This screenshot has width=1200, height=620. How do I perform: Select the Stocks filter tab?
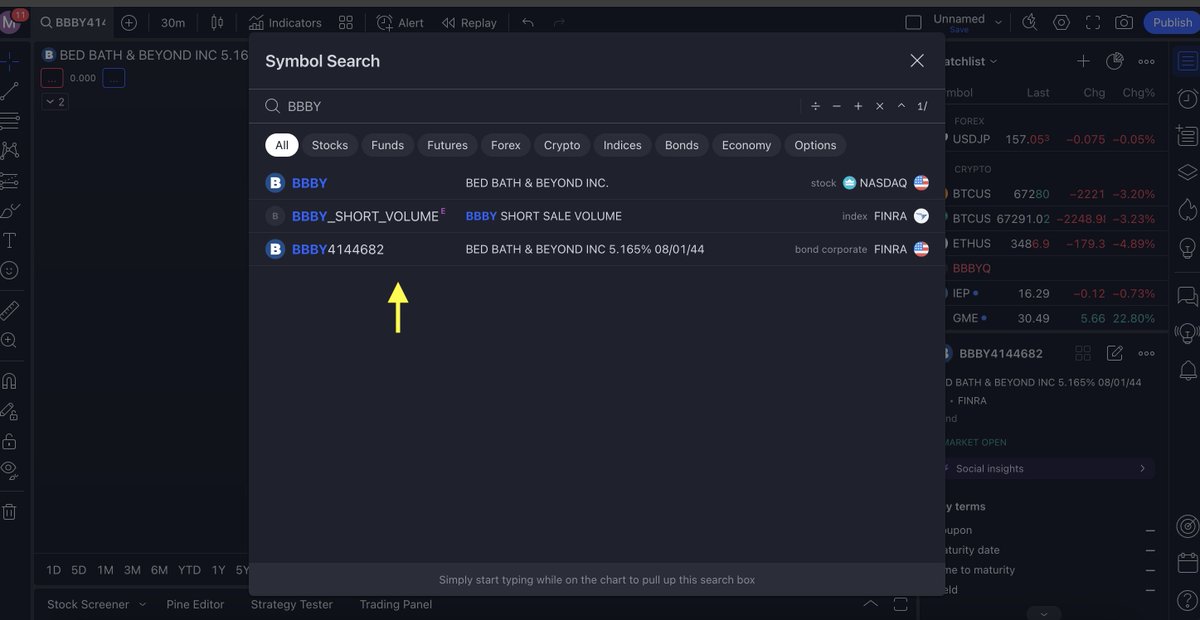[x=330, y=145]
